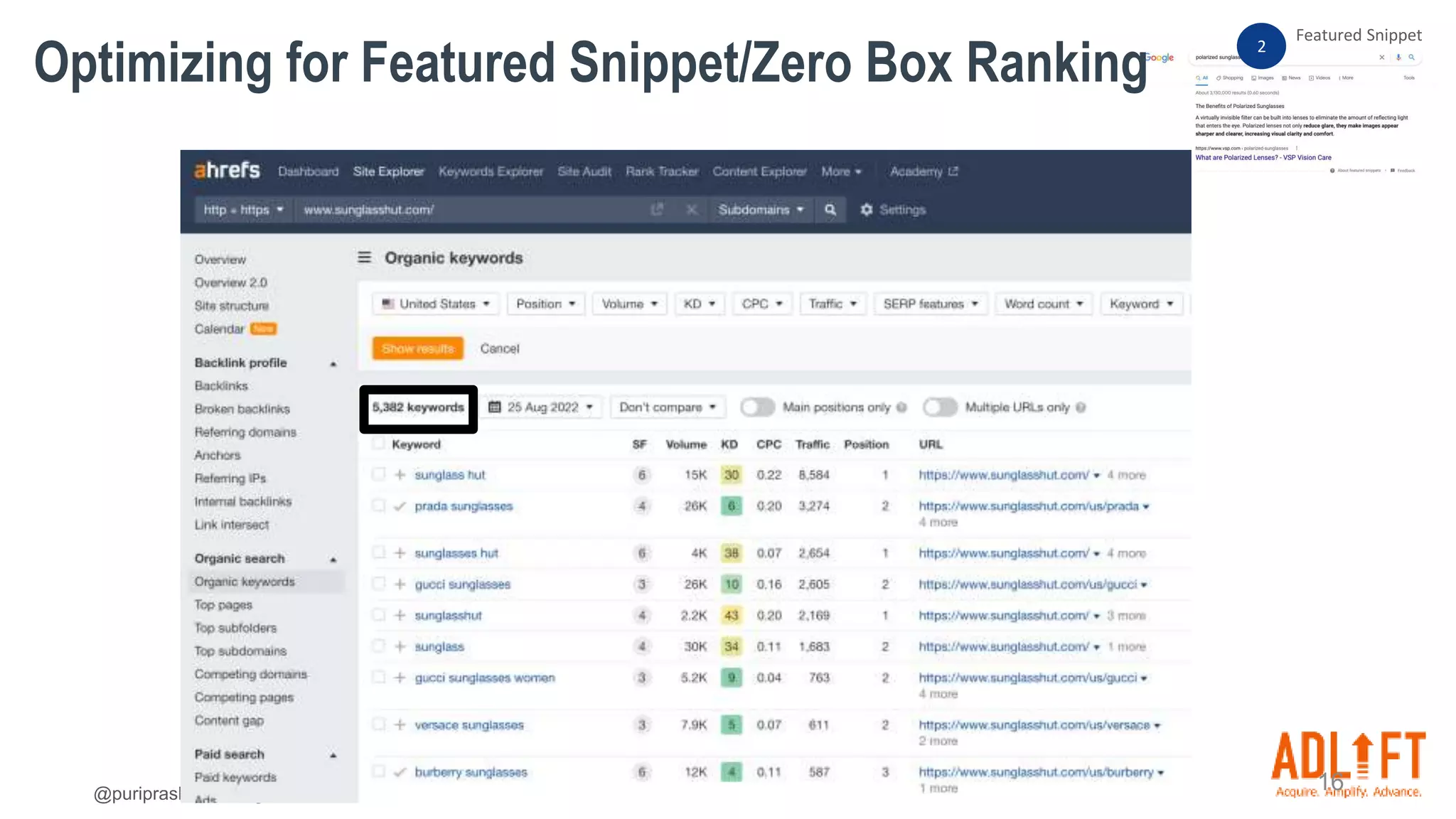Select Top pages in sidebar

223,605
